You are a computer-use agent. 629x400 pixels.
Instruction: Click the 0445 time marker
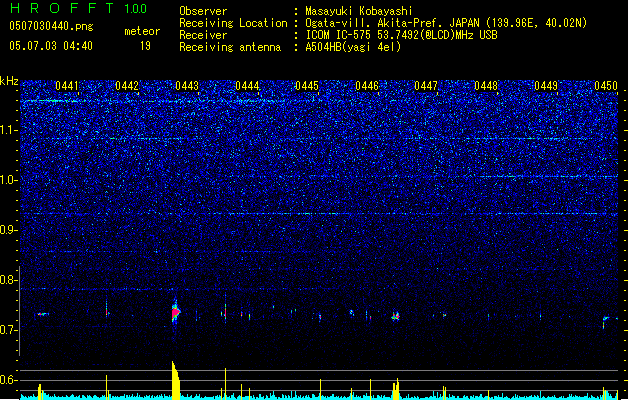click(307, 86)
